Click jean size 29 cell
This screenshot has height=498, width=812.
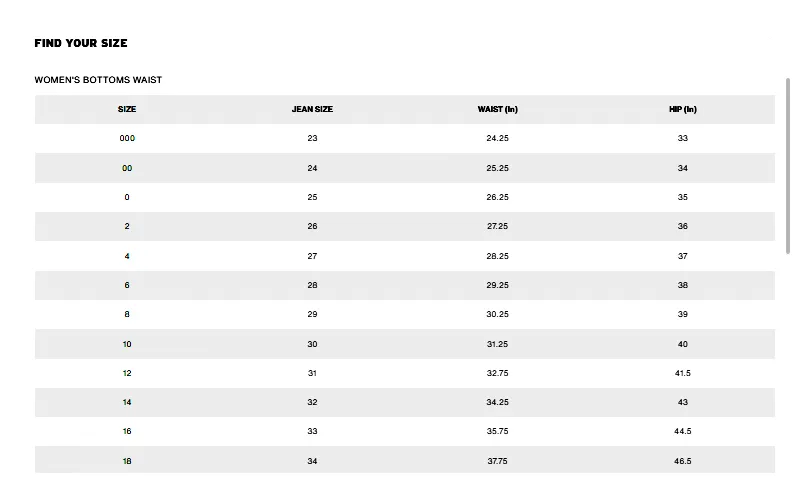[312, 314]
